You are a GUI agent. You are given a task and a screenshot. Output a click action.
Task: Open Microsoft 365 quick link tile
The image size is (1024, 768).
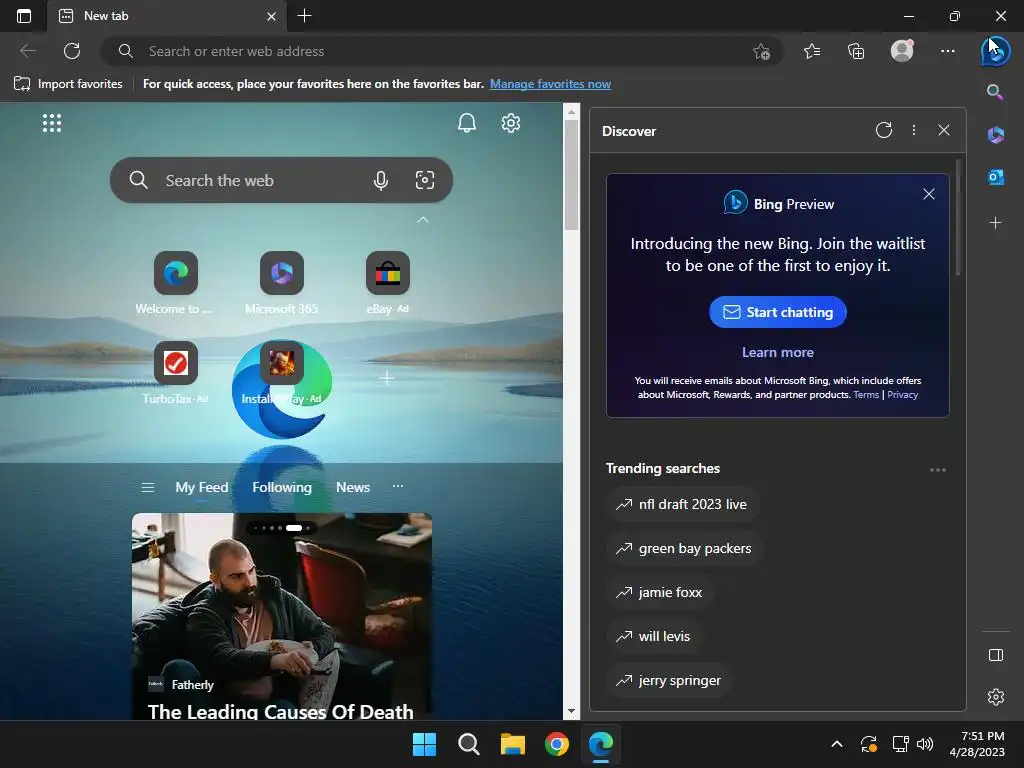point(281,283)
